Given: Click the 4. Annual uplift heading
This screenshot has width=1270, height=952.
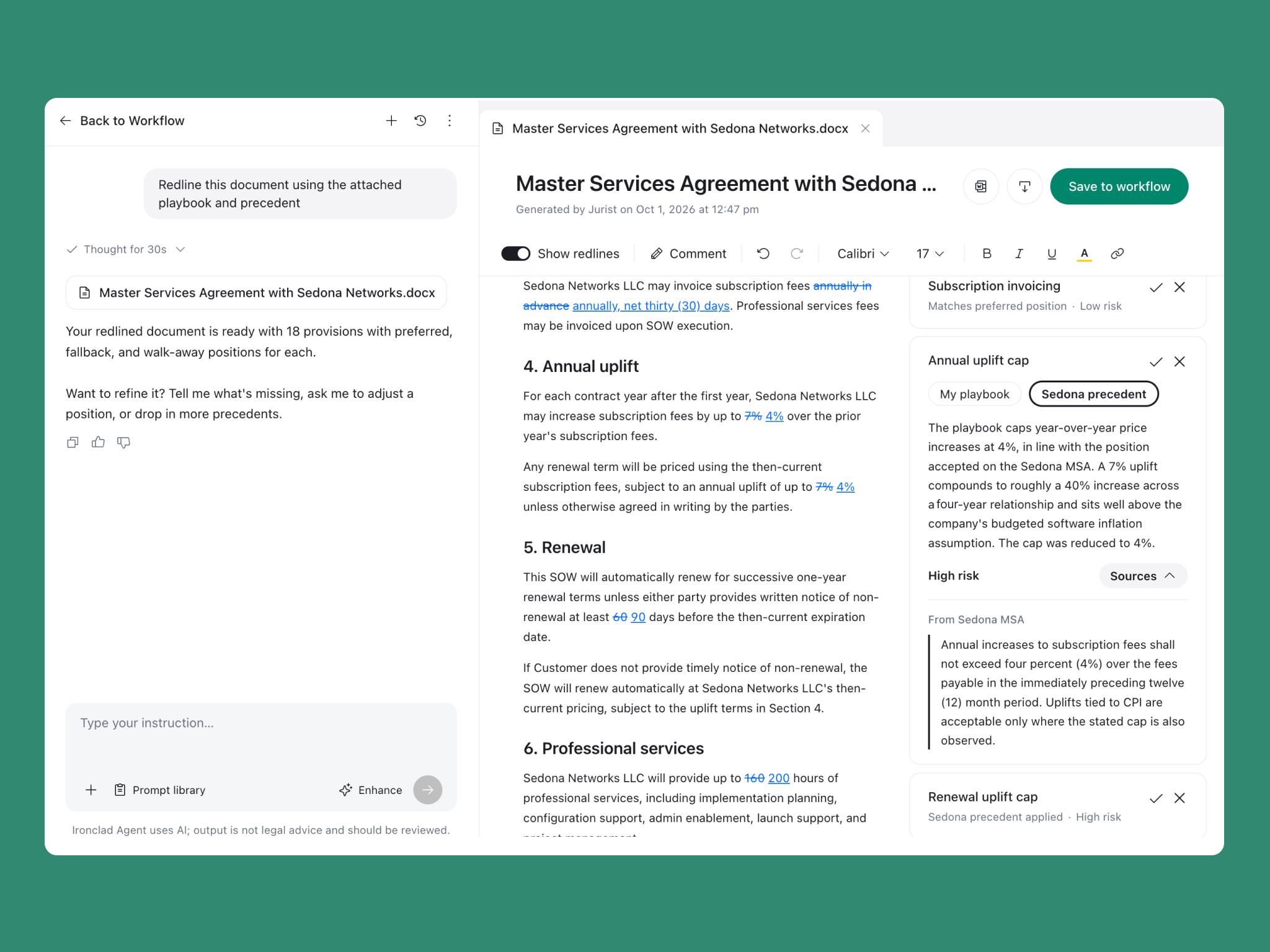Looking at the screenshot, I should point(580,366).
